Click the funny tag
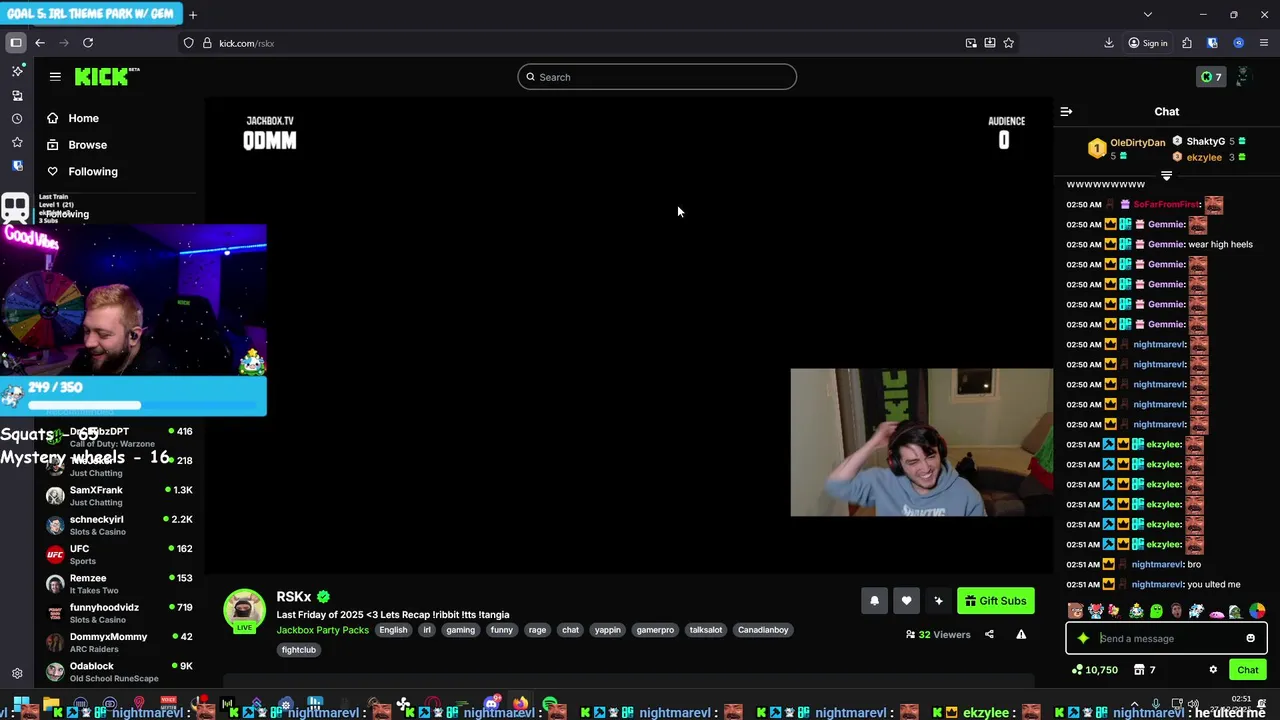Screen dimensions: 1280x720 tap(502, 630)
